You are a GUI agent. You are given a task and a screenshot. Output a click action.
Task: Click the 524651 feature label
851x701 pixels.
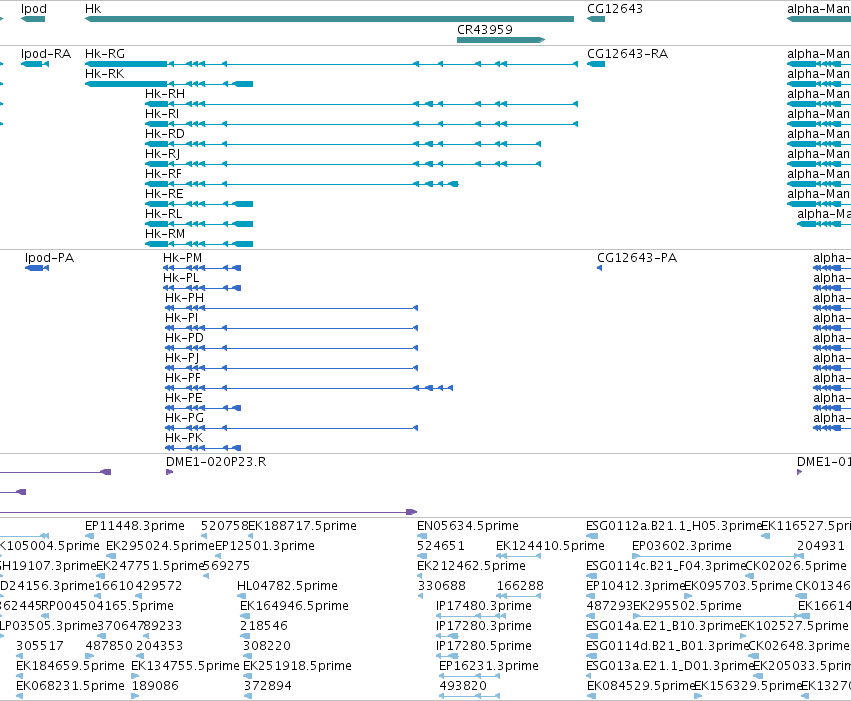point(441,546)
